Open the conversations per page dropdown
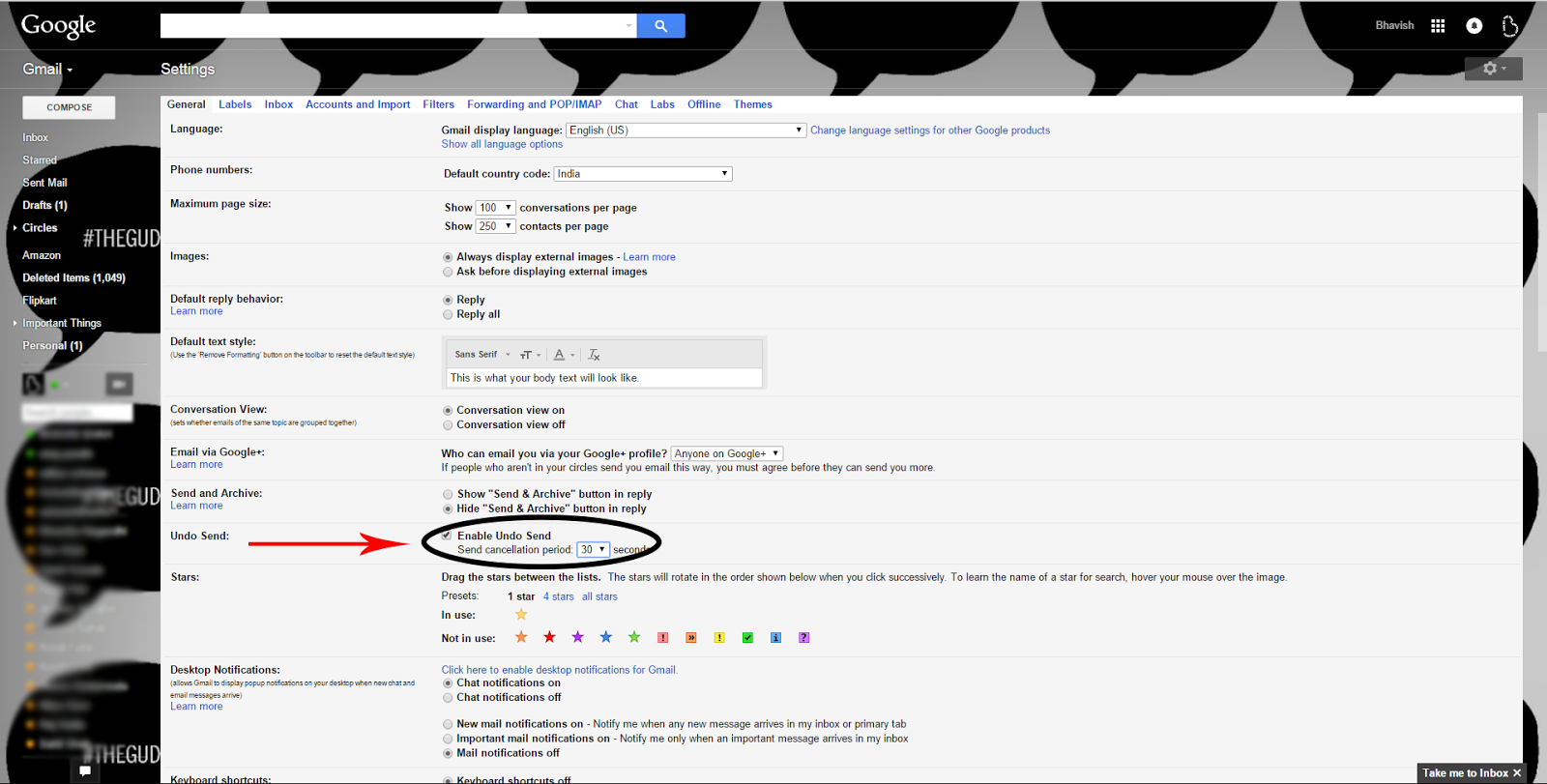 [x=496, y=208]
